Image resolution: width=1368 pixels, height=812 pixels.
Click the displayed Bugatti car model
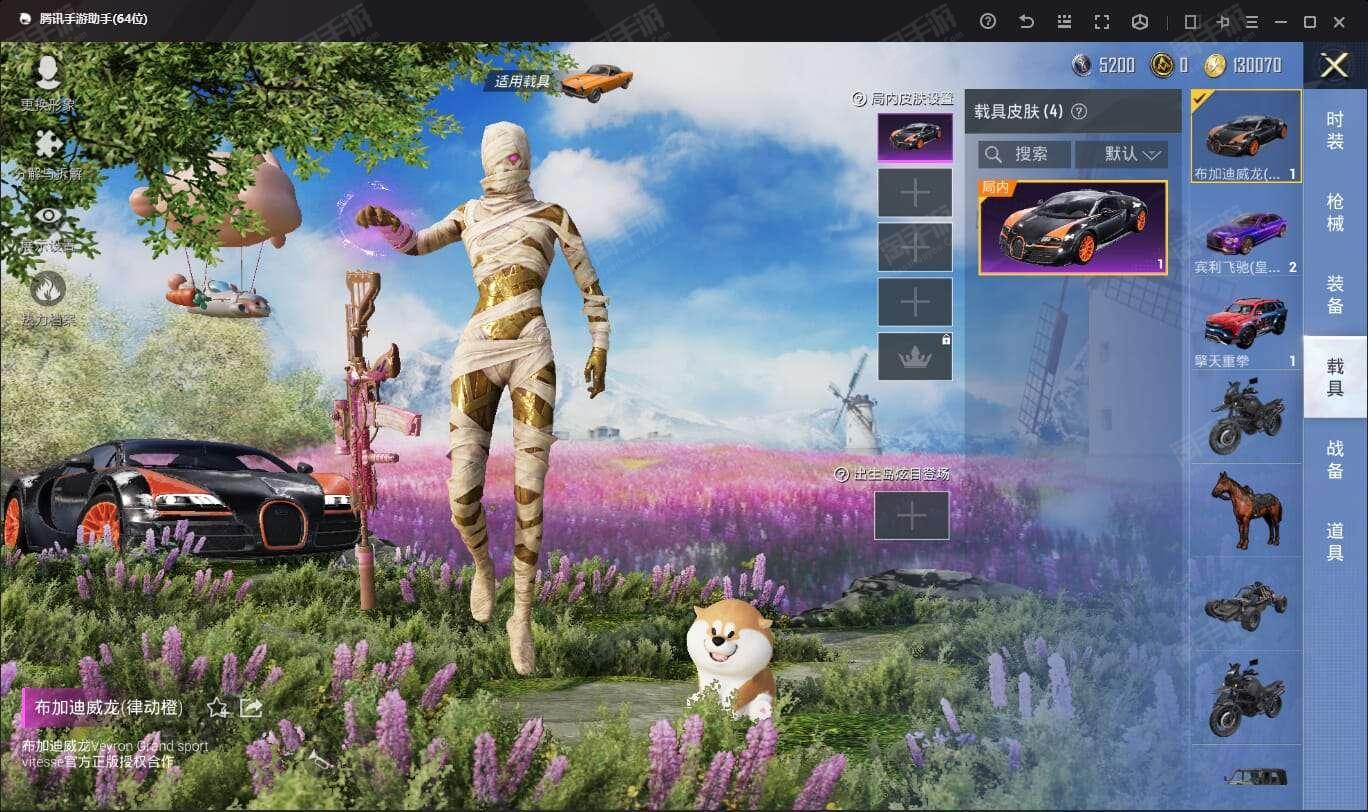click(180, 497)
